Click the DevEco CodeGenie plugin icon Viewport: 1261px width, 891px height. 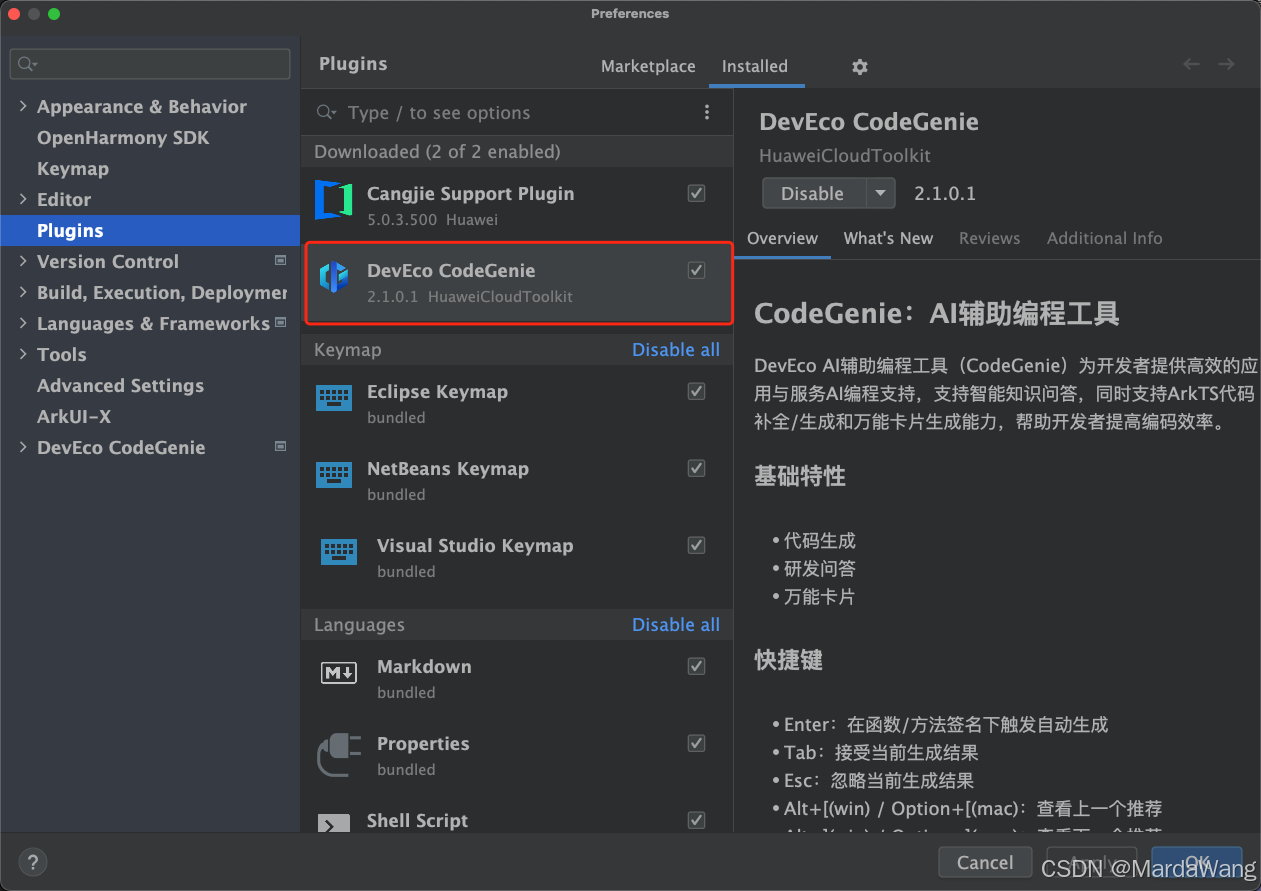tap(334, 277)
